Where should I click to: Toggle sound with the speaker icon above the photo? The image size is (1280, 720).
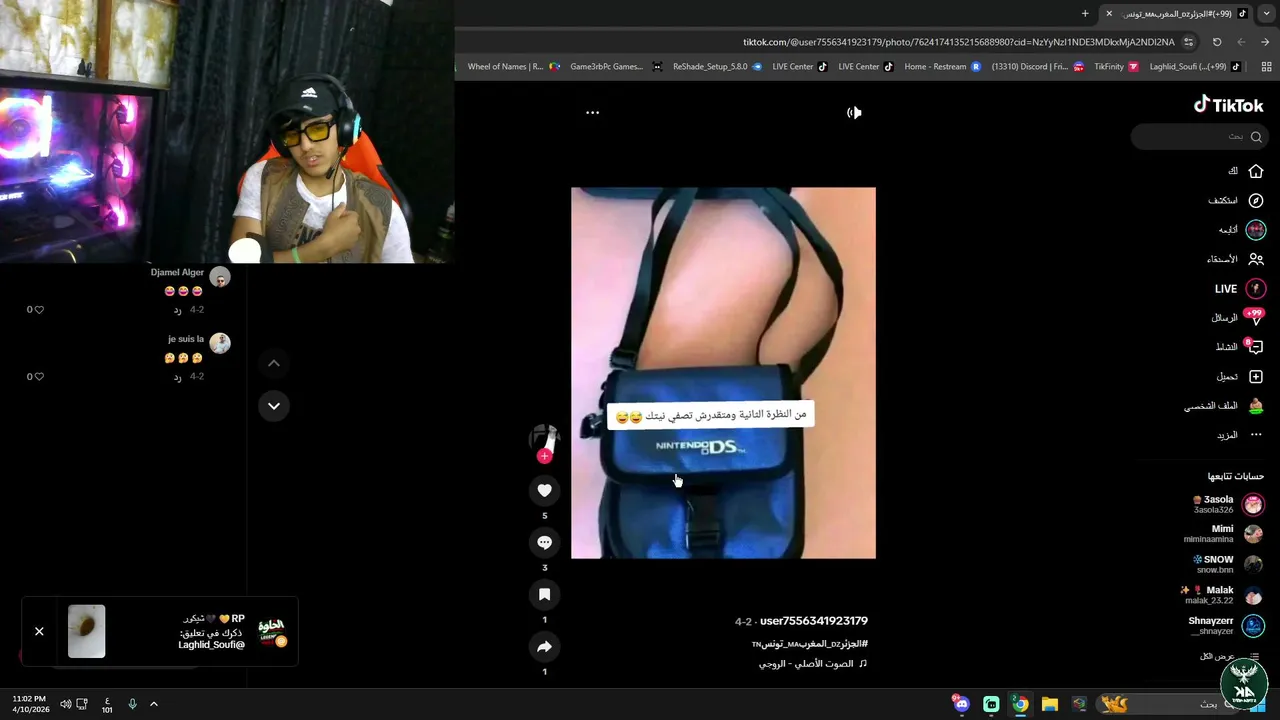(854, 112)
